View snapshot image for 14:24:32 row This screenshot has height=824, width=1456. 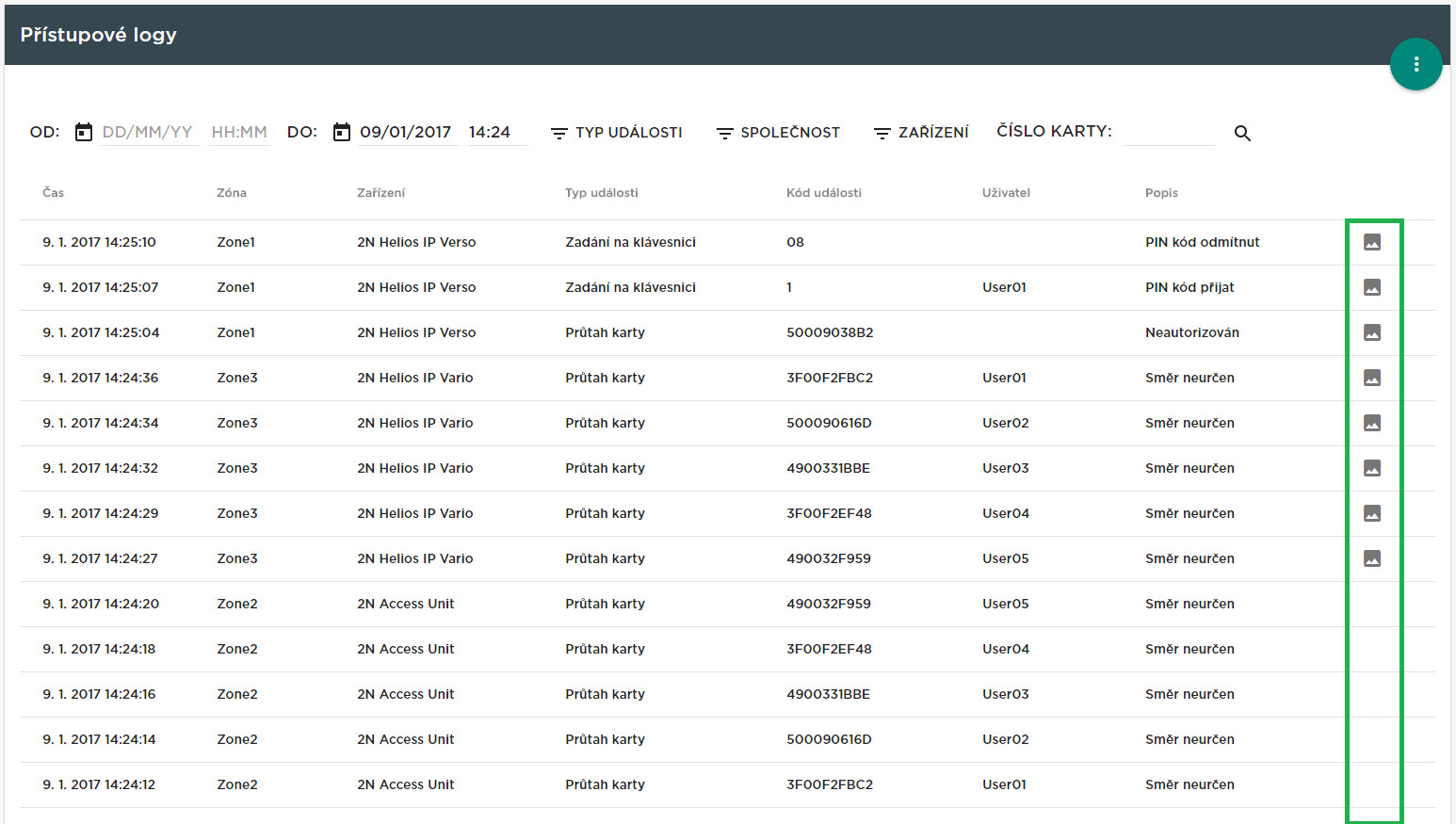coord(1372,468)
